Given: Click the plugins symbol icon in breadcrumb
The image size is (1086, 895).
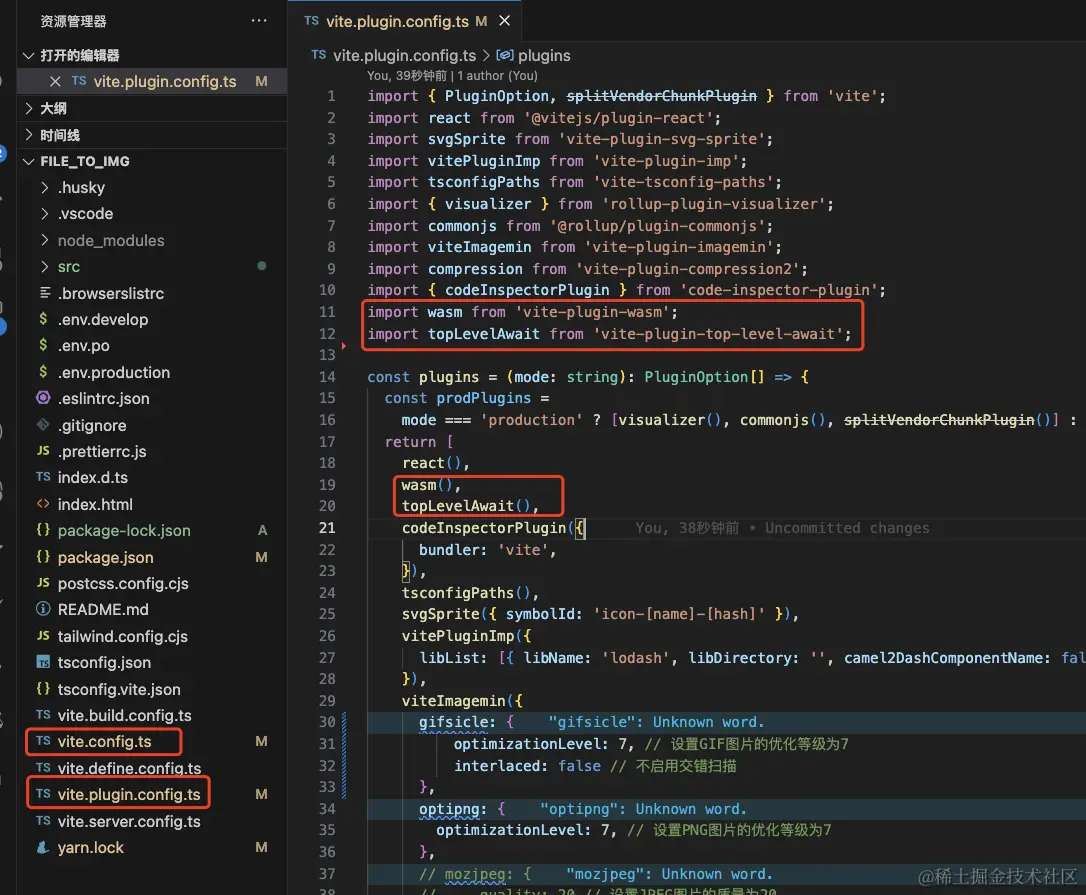Looking at the screenshot, I should pyautogui.click(x=504, y=56).
